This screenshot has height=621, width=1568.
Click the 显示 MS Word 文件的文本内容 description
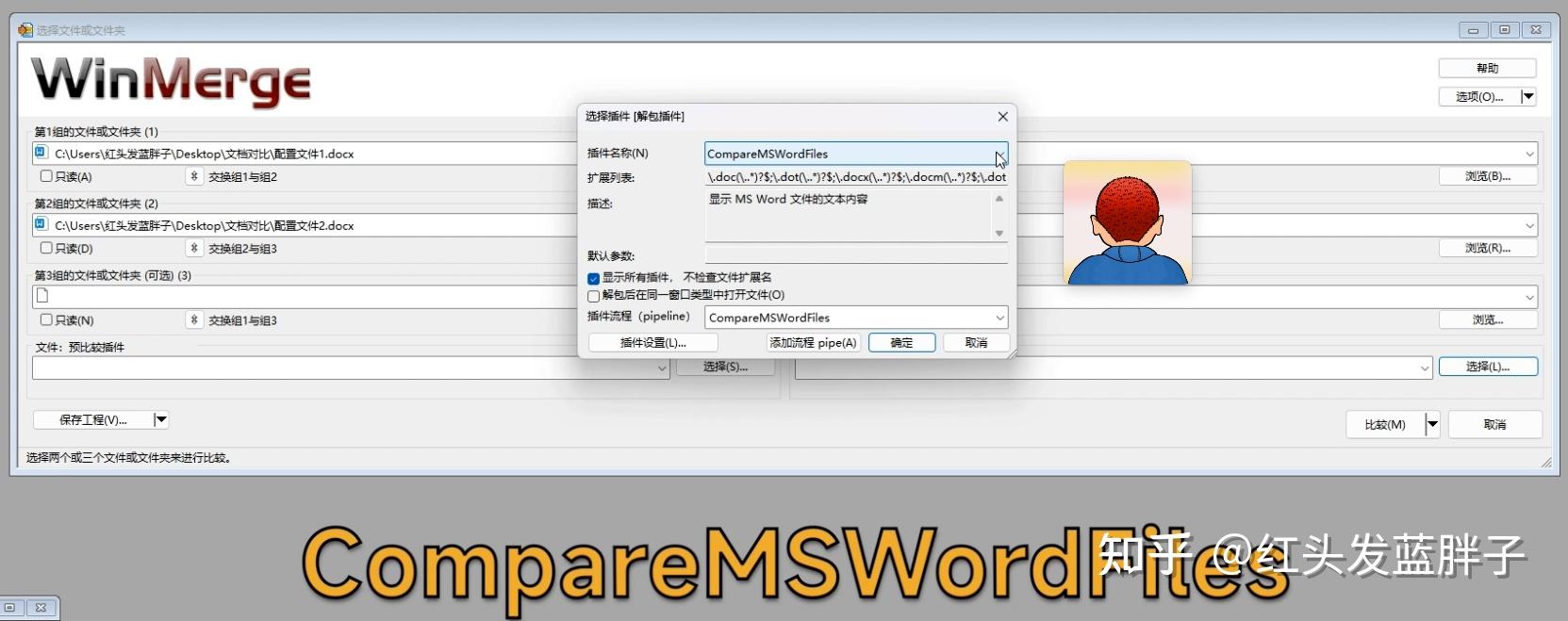point(788,200)
